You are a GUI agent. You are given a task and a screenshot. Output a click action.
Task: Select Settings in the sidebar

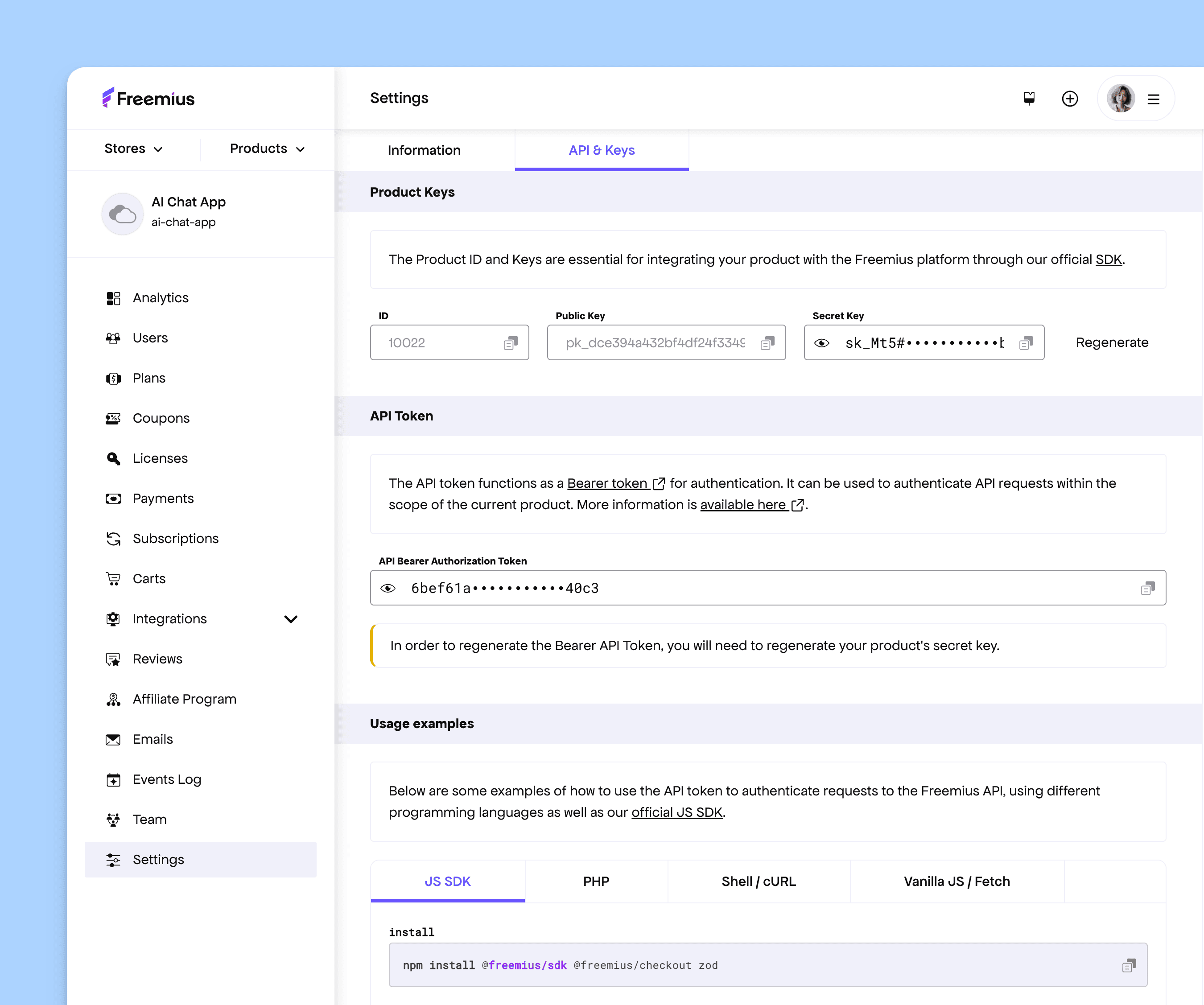[201, 860]
